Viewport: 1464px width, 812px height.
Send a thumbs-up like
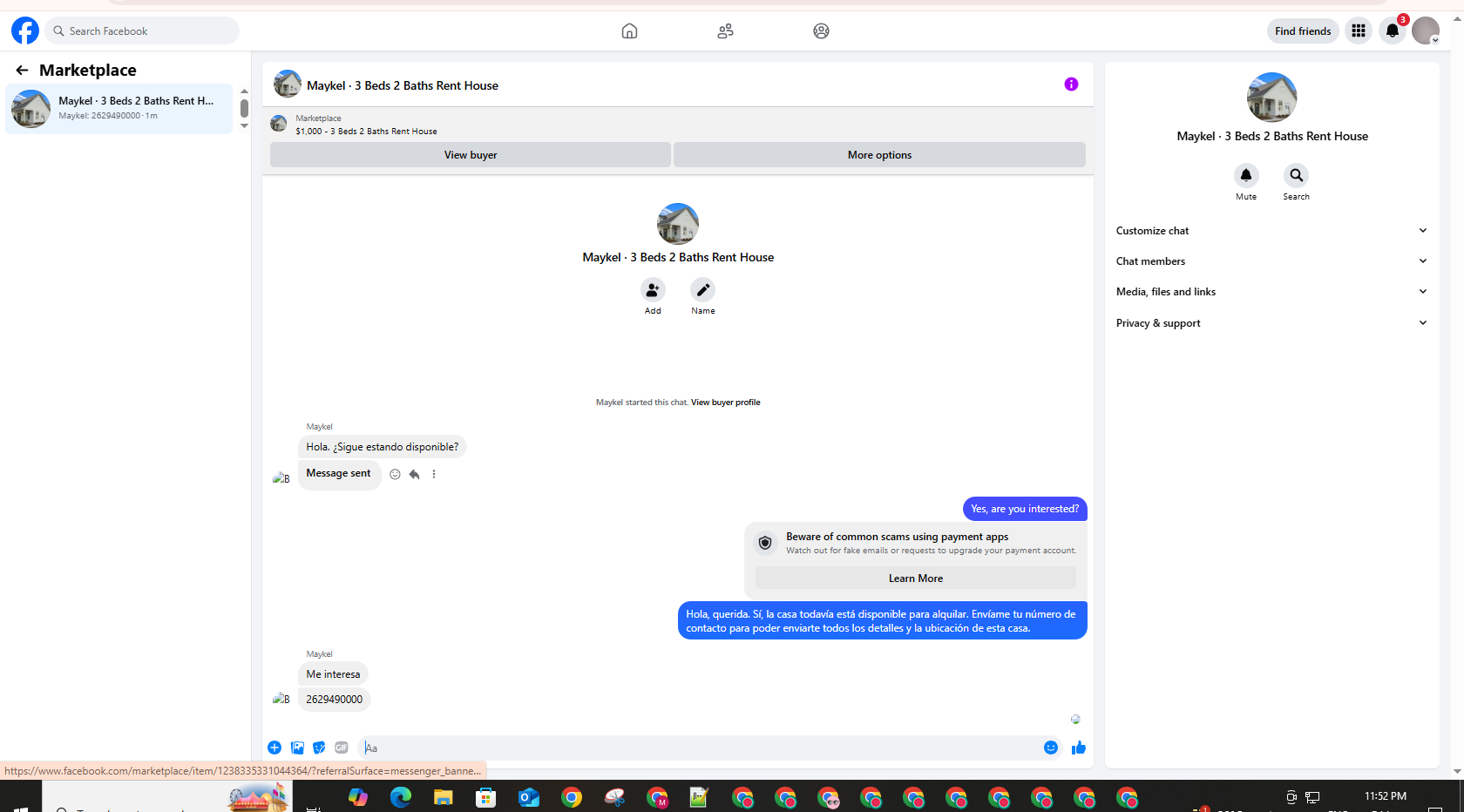tap(1079, 748)
